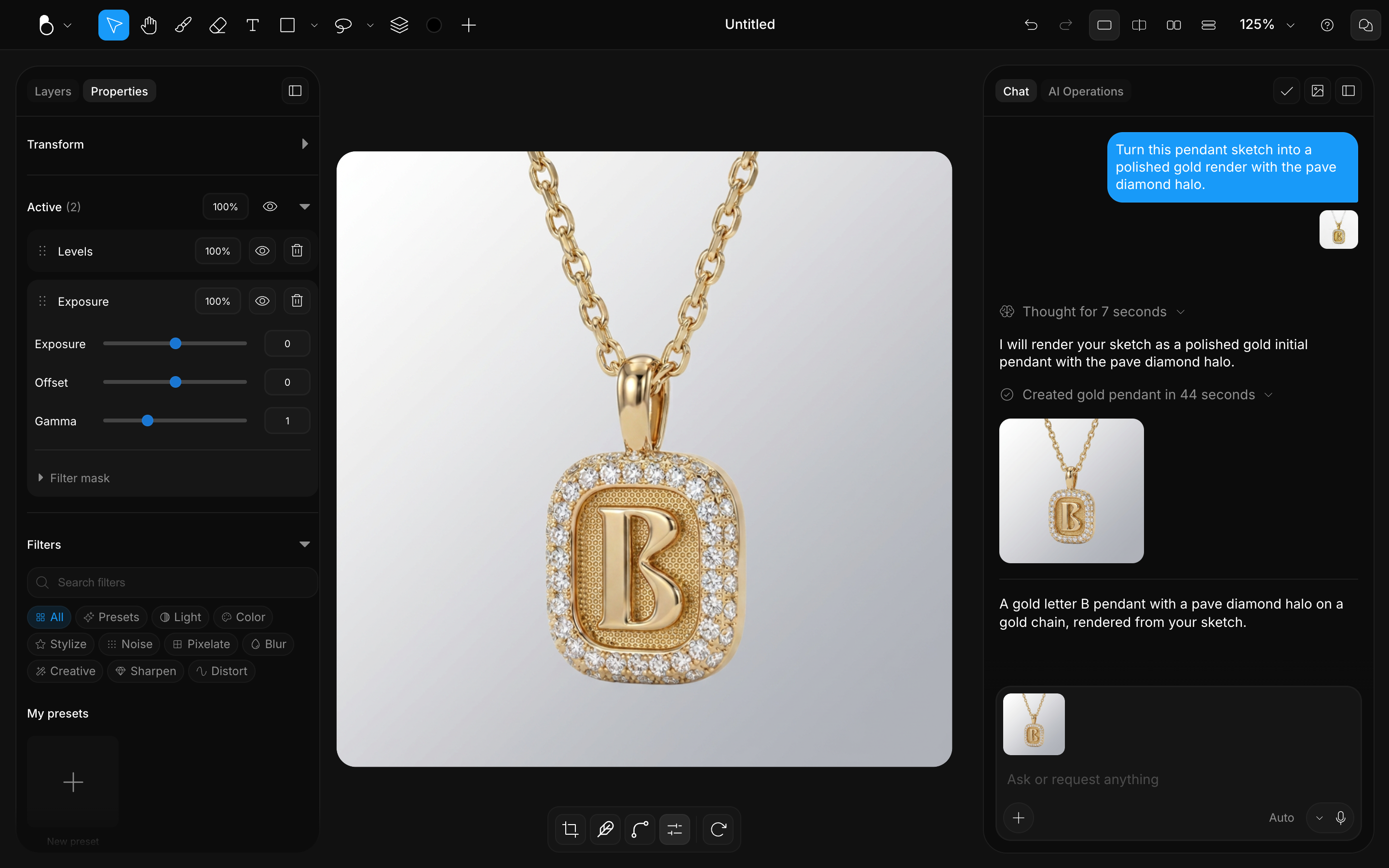Viewport: 1389px width, 868px height.
Task: Open the layers stack icon in toolbar
Action: (399, 25)
